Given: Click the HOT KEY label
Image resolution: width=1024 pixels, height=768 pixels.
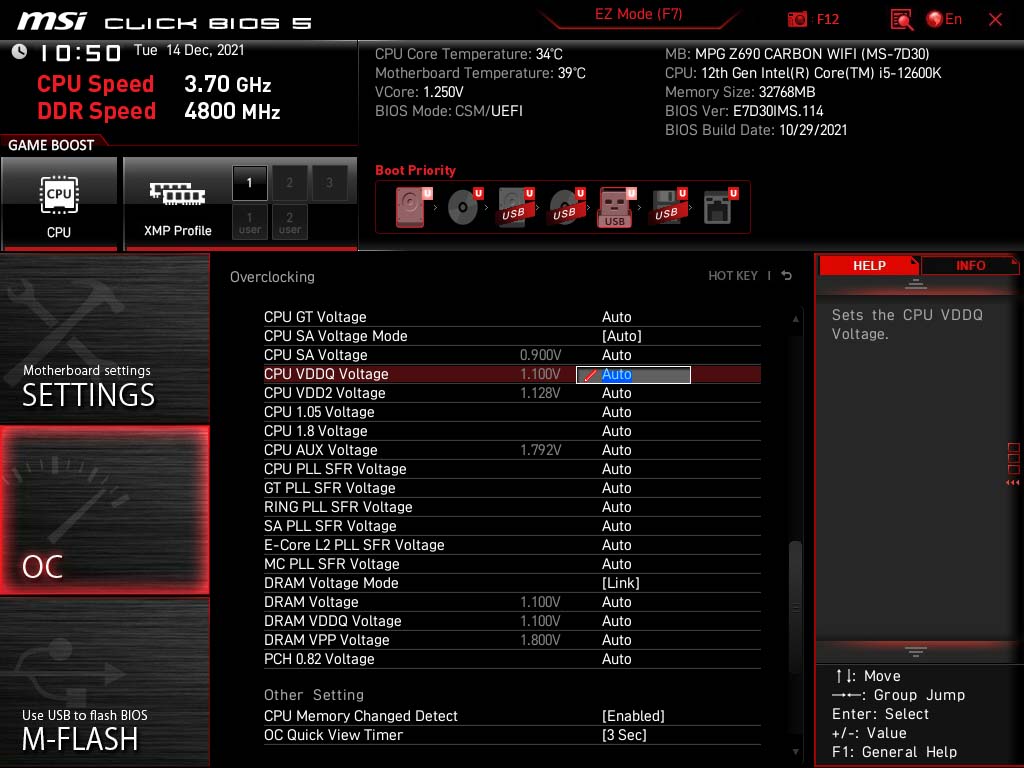Looking at the screenshot, I should click(x=733, y=276).
